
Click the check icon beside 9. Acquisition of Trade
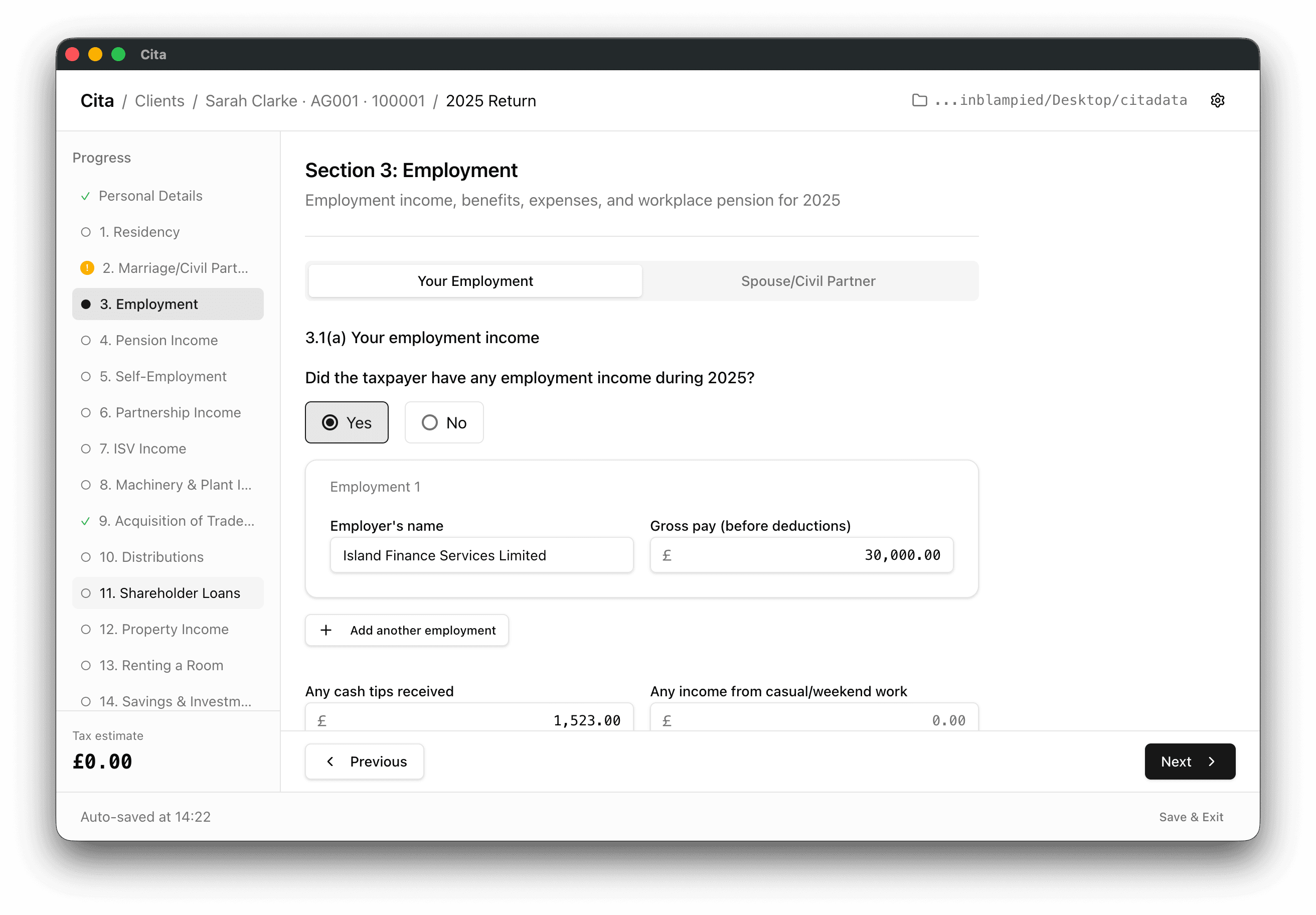pyautogui.click(x=85, y=521)
